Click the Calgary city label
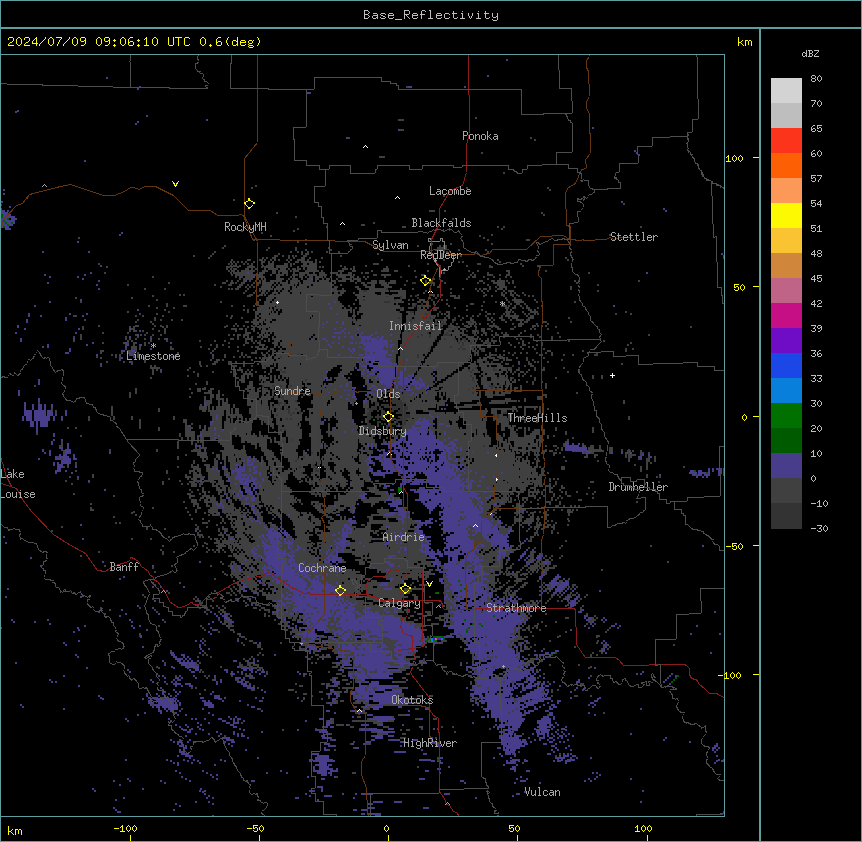The width and height of the screenshot is (862, 842). click(x=399, y=603)
